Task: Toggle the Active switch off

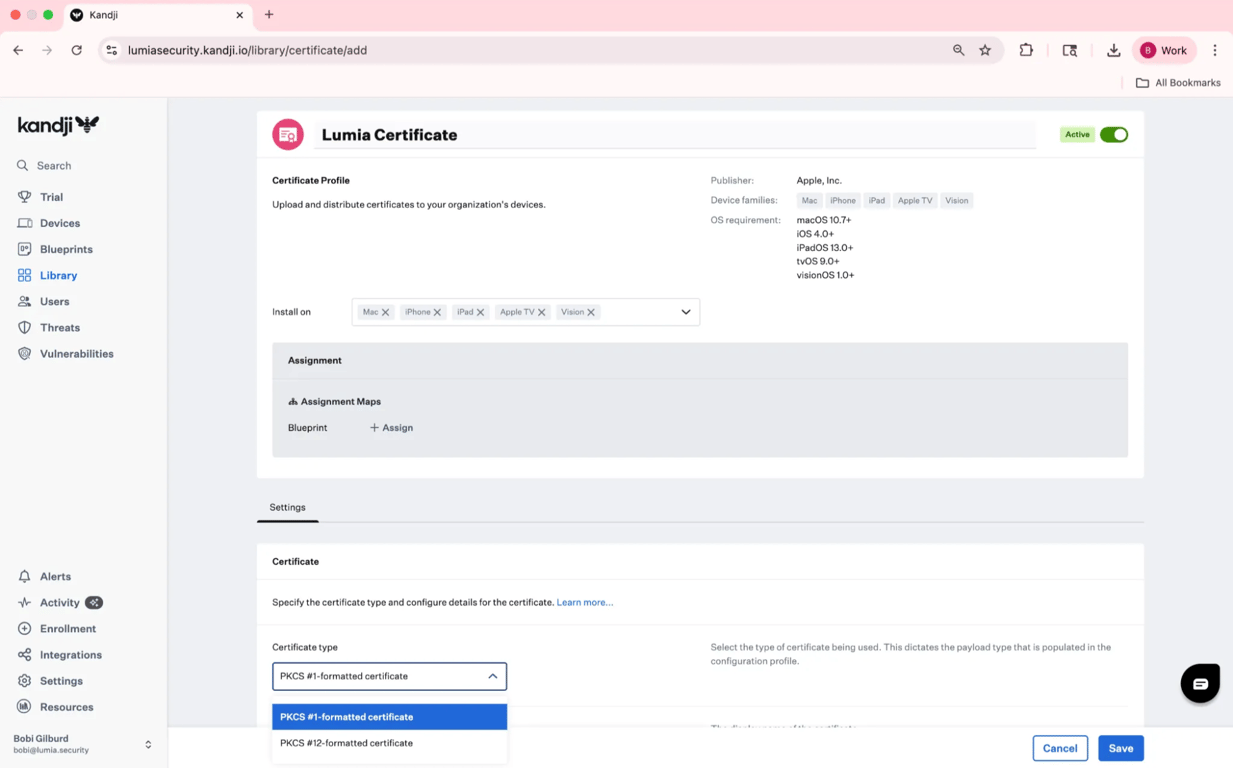Action: coord(1113,134)
